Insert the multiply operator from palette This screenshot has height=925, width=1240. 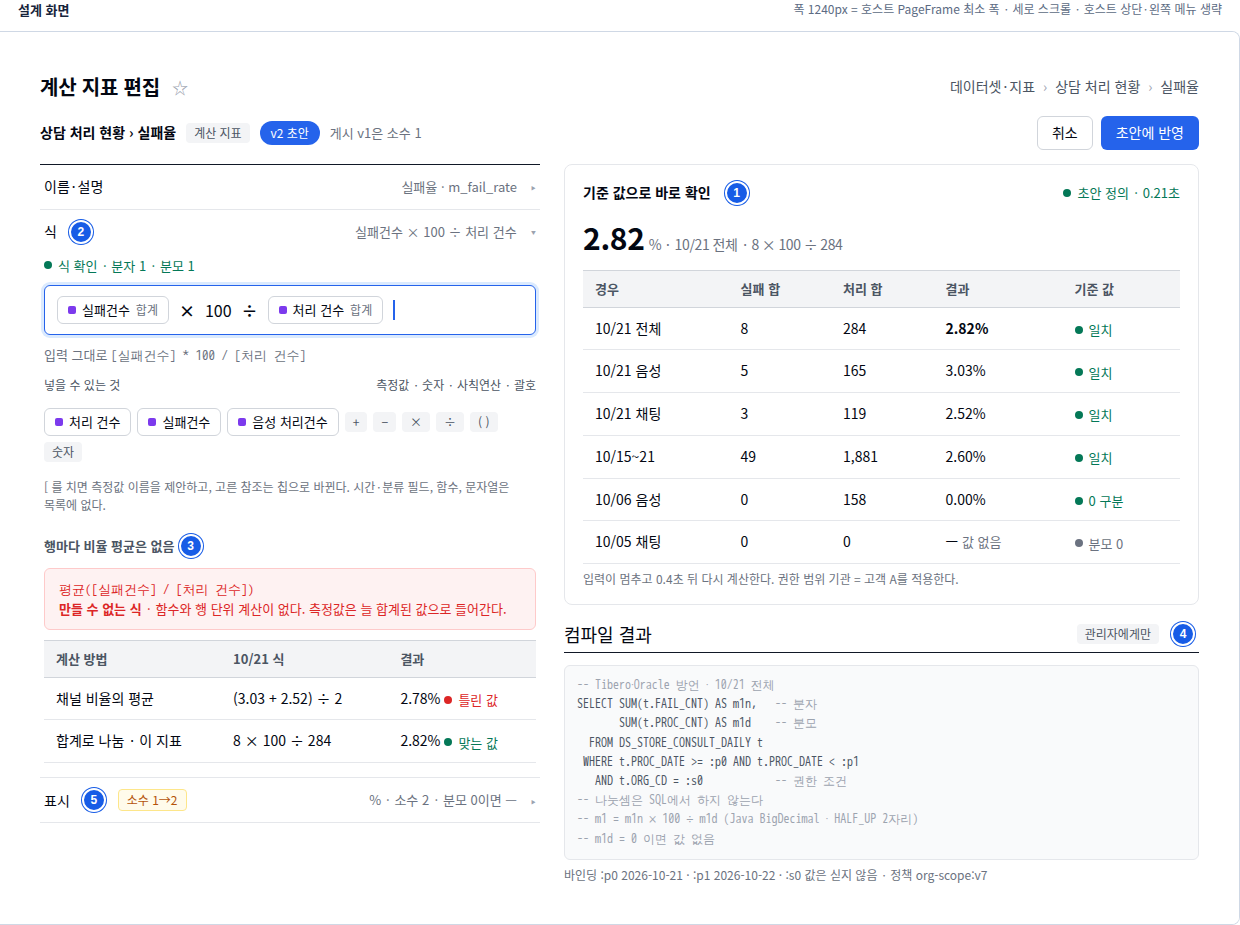pos(416,422)
